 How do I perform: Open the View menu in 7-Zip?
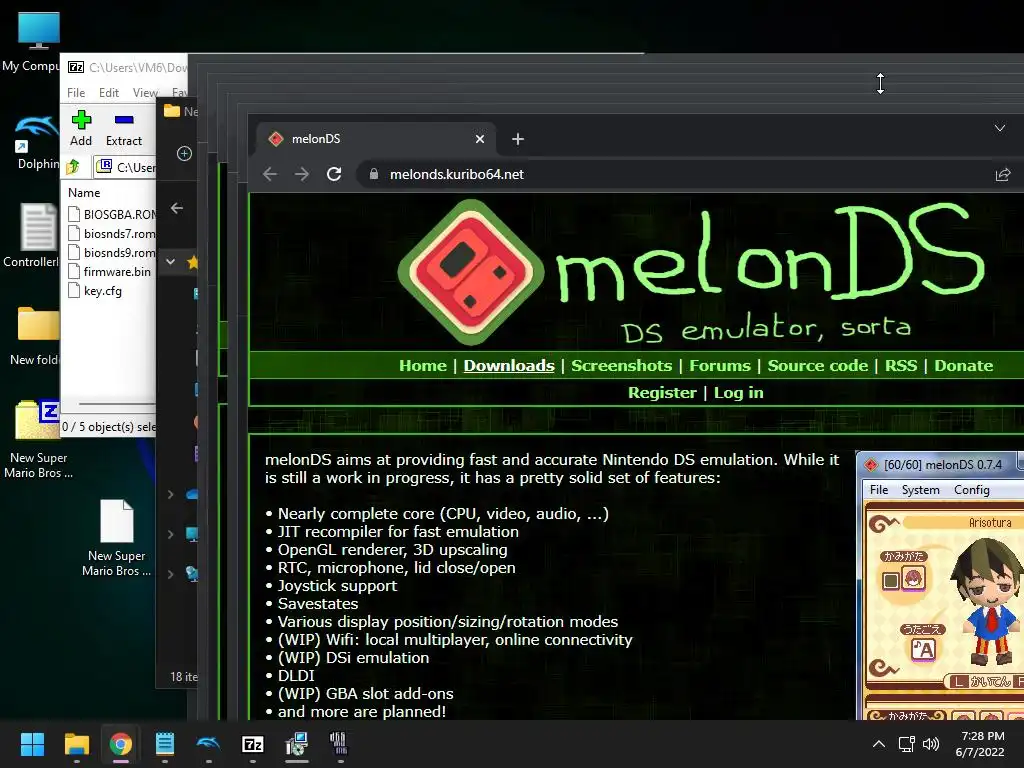(144, 93)
